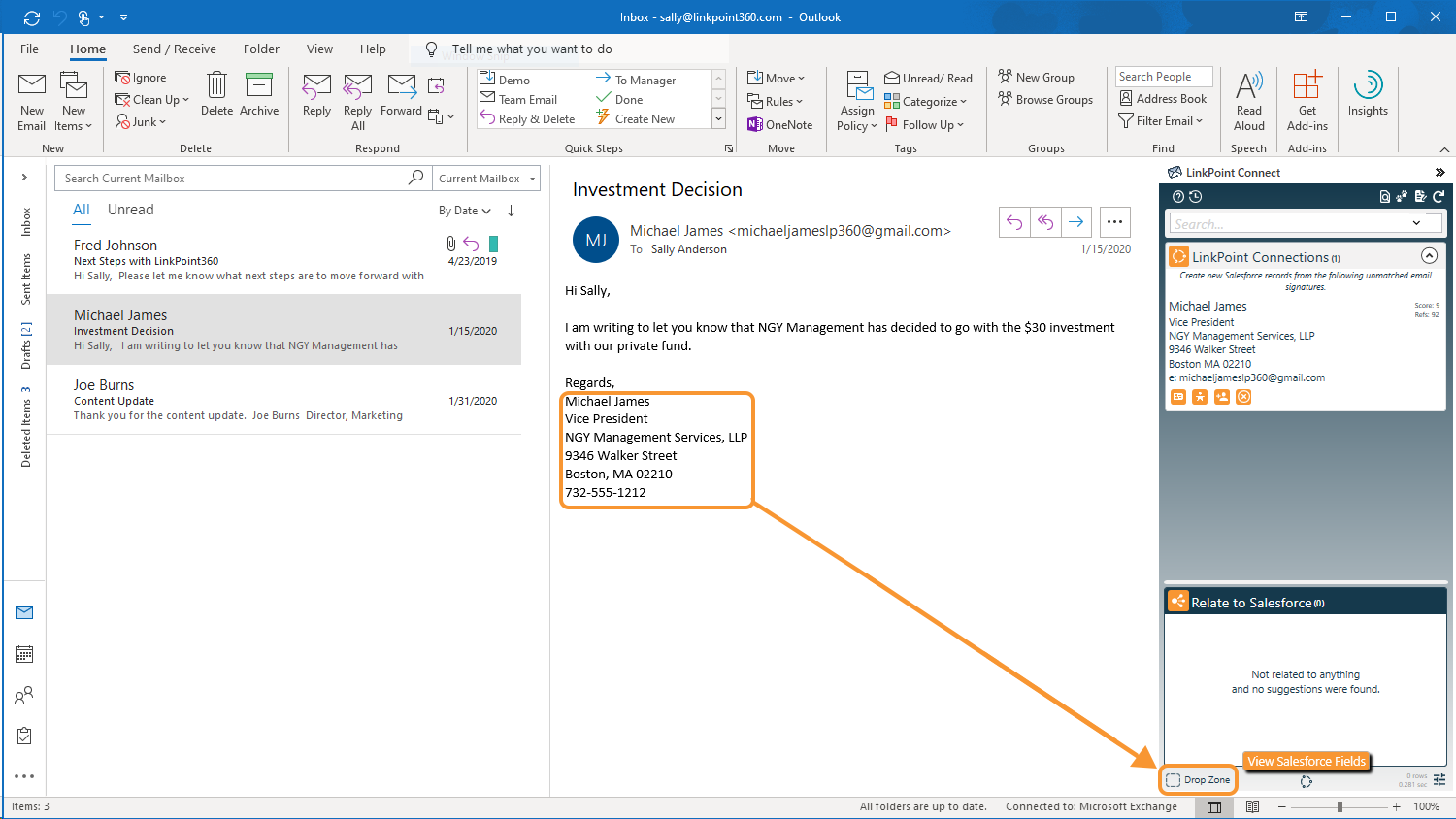Image resolution: width=1456 pixels, height=819 pixels.
Task: Open the File menu
Action: tap(29, 49)
